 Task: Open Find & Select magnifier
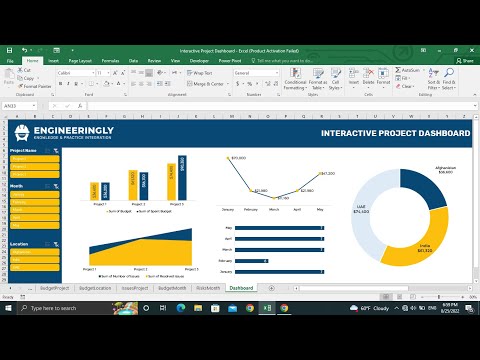click(x=449, y=79)
